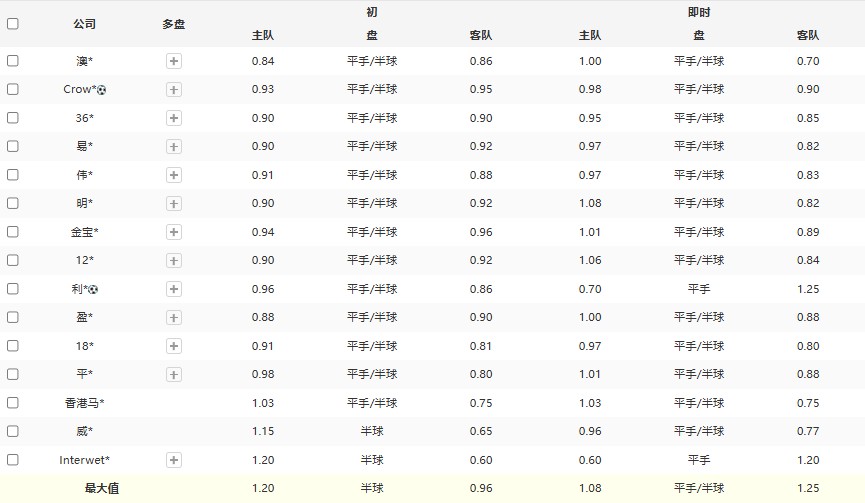Click the 多盘 column header
Viewport: 865px width, 503px height.
(x=174, y=24)
